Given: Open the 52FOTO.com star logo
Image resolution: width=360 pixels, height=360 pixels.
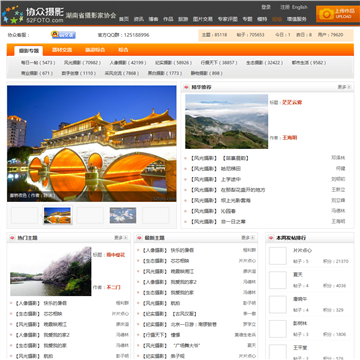Looking at the screenshot, I should (x=33, y=15).
